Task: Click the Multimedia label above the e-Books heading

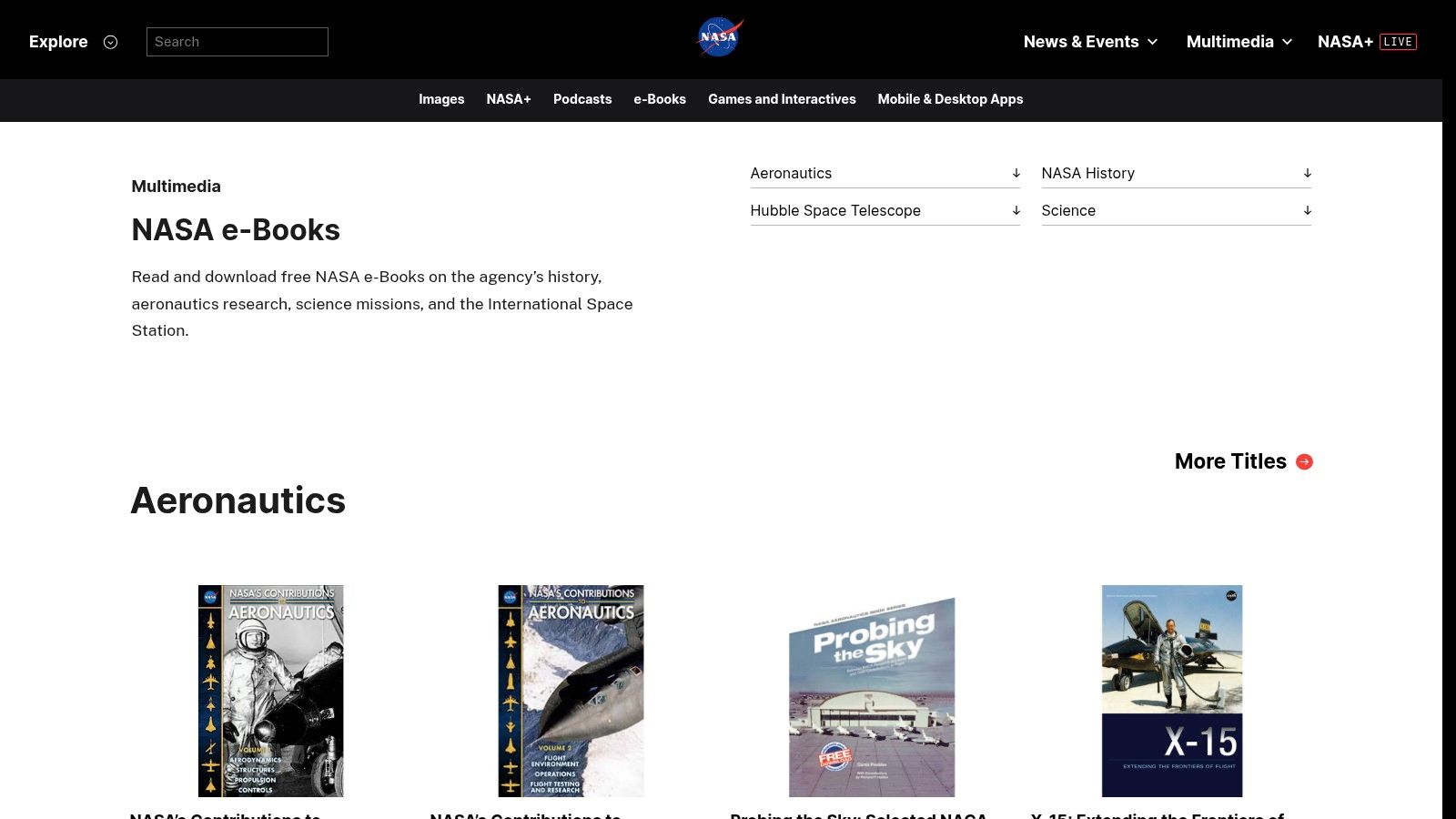Action: pyautogui.click(x=176, y=187)
